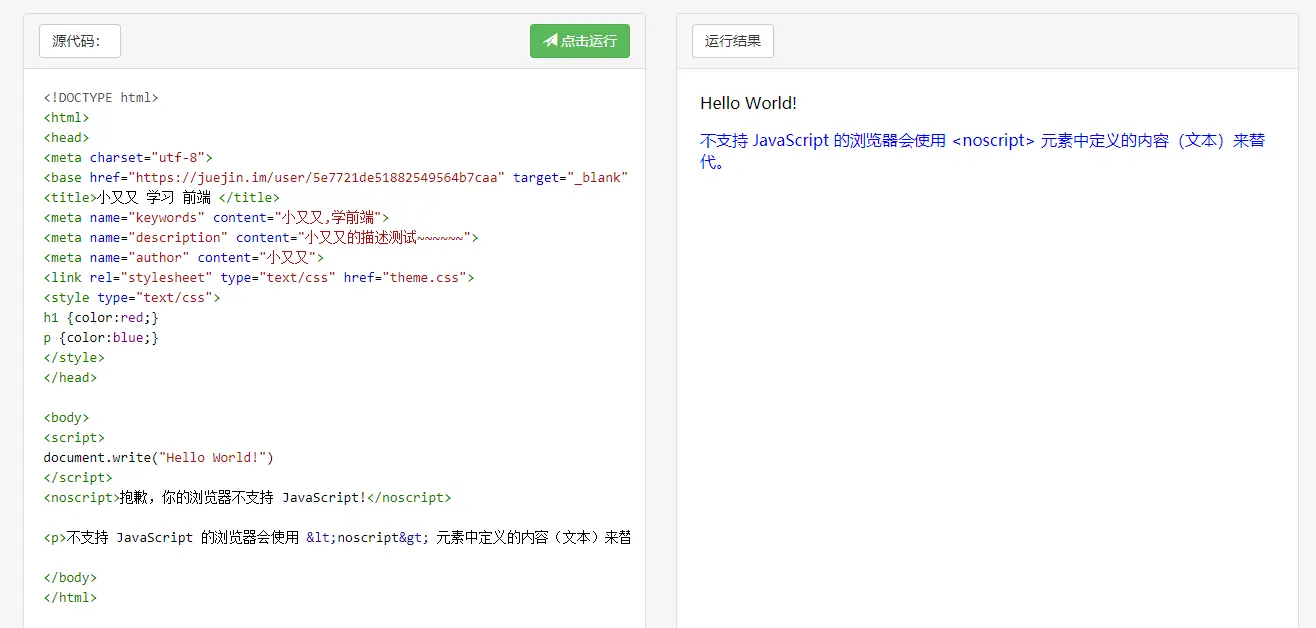Click the <style type="text/css"> line

tap(132, 298)
